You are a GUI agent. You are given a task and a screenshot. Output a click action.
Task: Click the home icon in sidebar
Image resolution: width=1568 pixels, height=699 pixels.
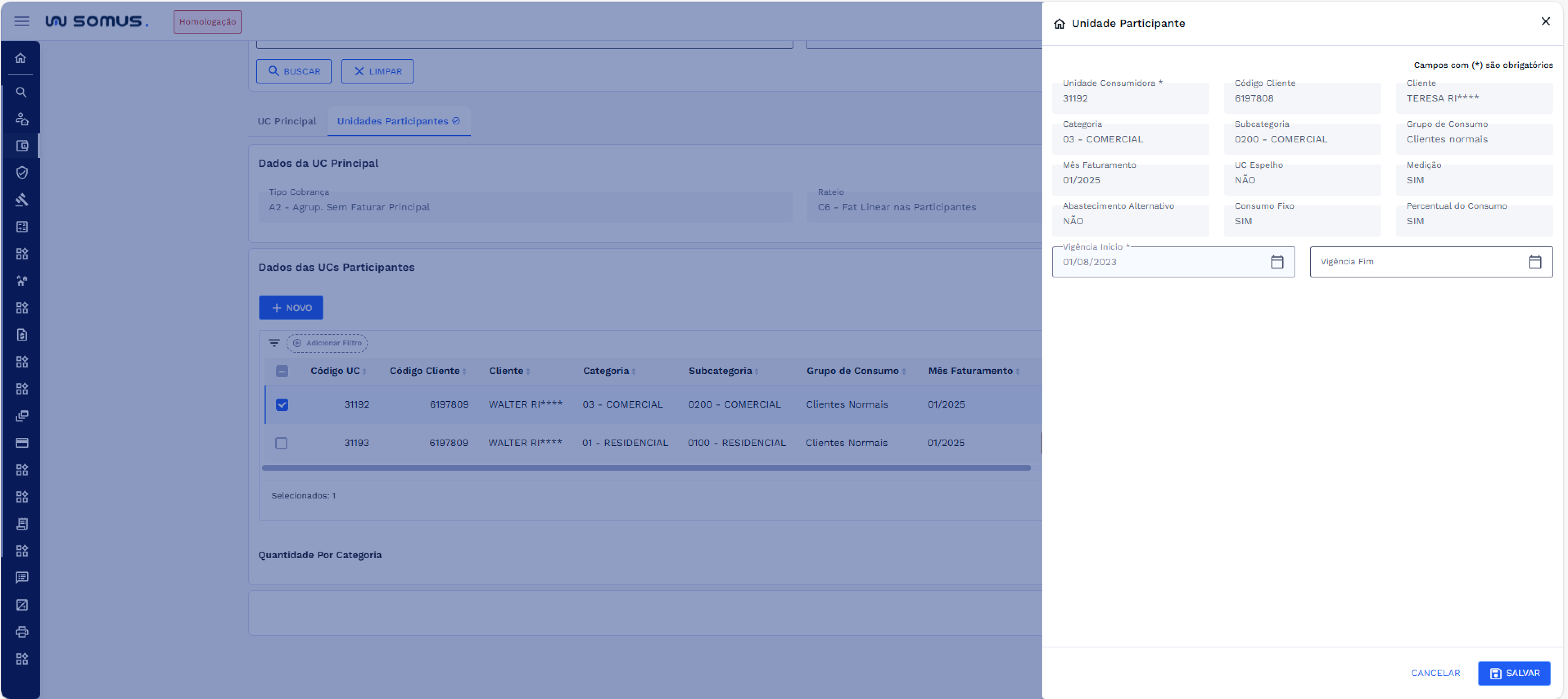point(21,59)
